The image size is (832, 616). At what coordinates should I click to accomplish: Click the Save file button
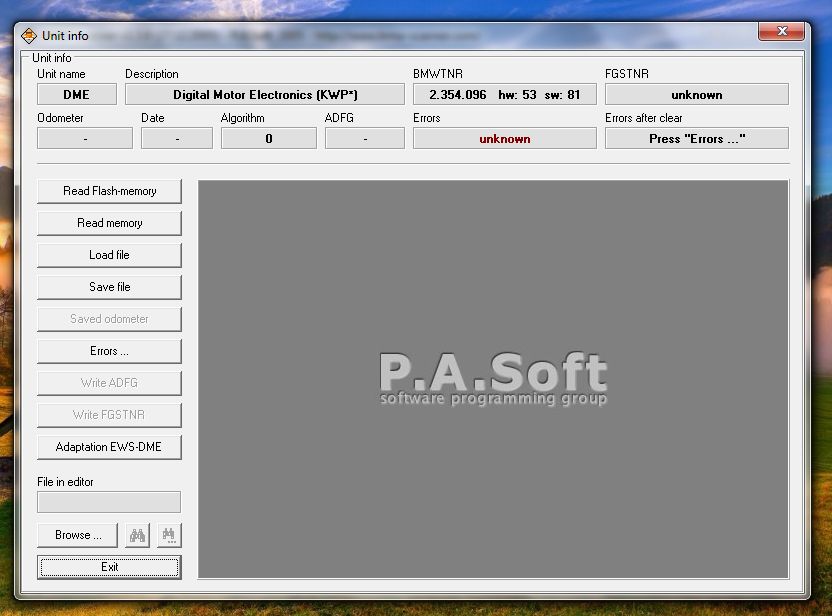109,287
